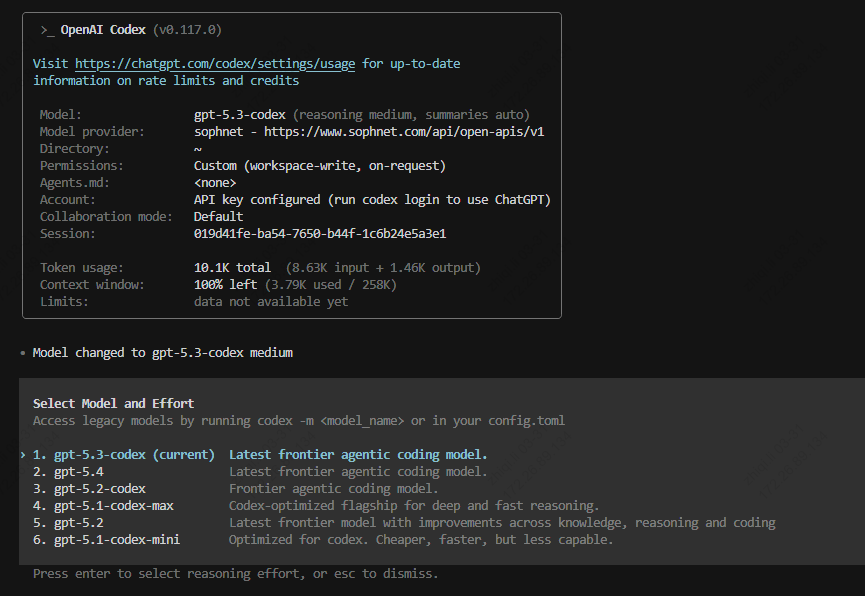
Task: Click the arrow marker before gpt-5.3-codex option
Action: point(22,455)
